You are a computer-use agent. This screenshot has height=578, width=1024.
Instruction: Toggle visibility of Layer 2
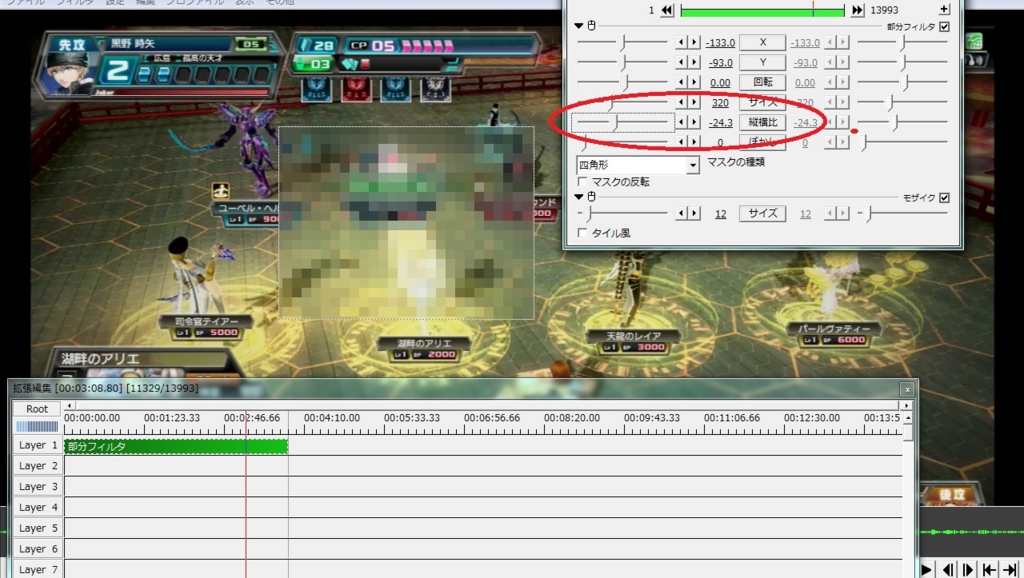click(37, 466)
